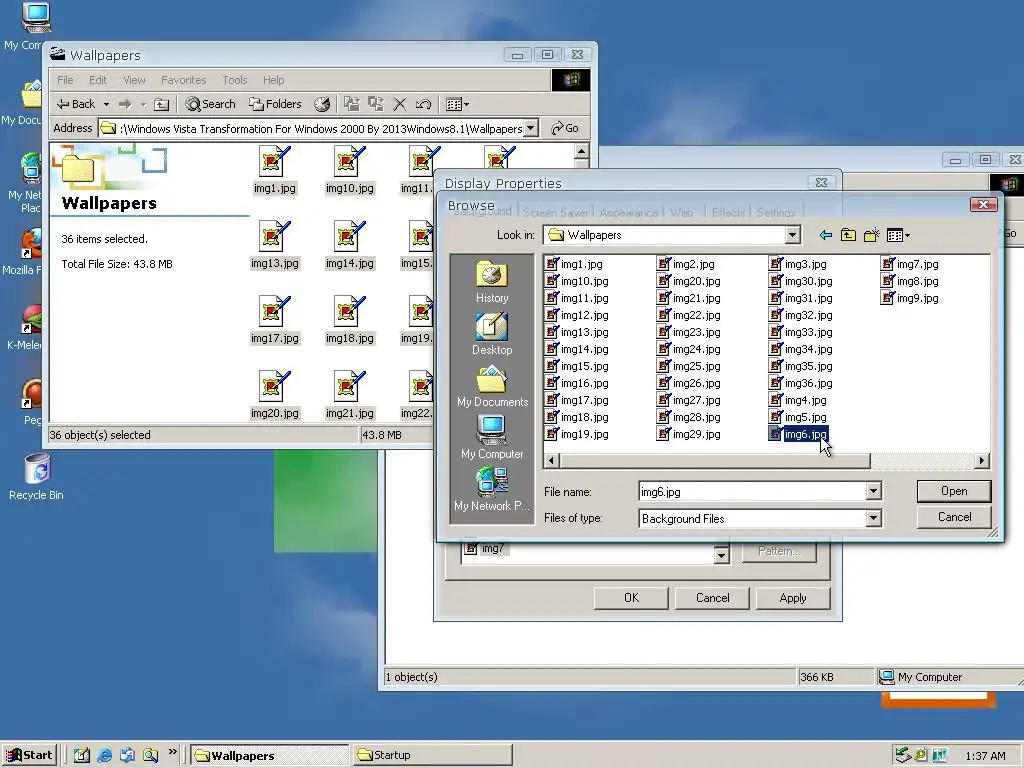Image resolution: width=1024 pixels, height=768 pixels.
Task: Click the Delete icon in Wallpapers toolbar
Action: click(400, 104)
